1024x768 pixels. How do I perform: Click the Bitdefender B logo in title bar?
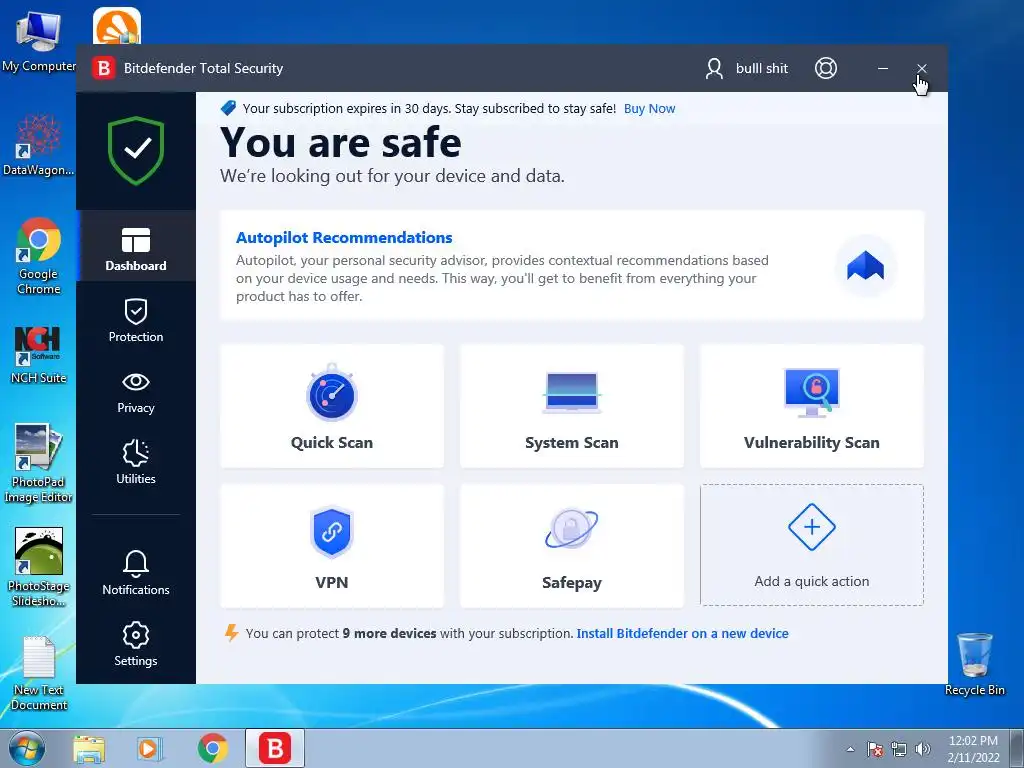(103, 68)
